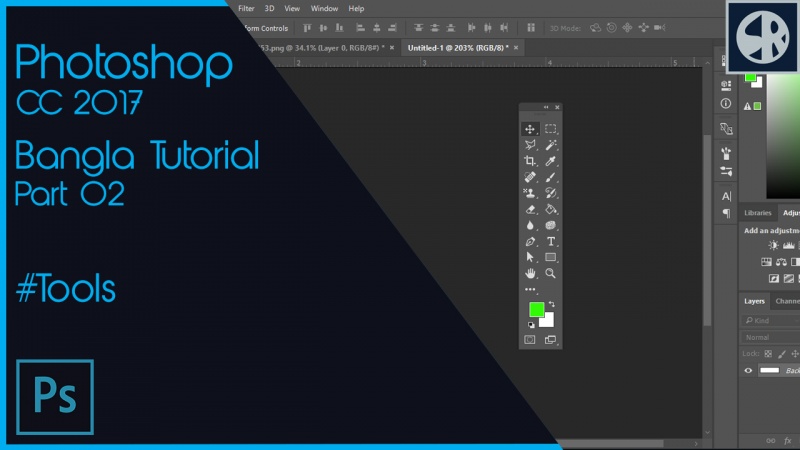Open the Normal blend mode dropdown
This screenshot has height=450, width=800.
[x=770, y=337]
